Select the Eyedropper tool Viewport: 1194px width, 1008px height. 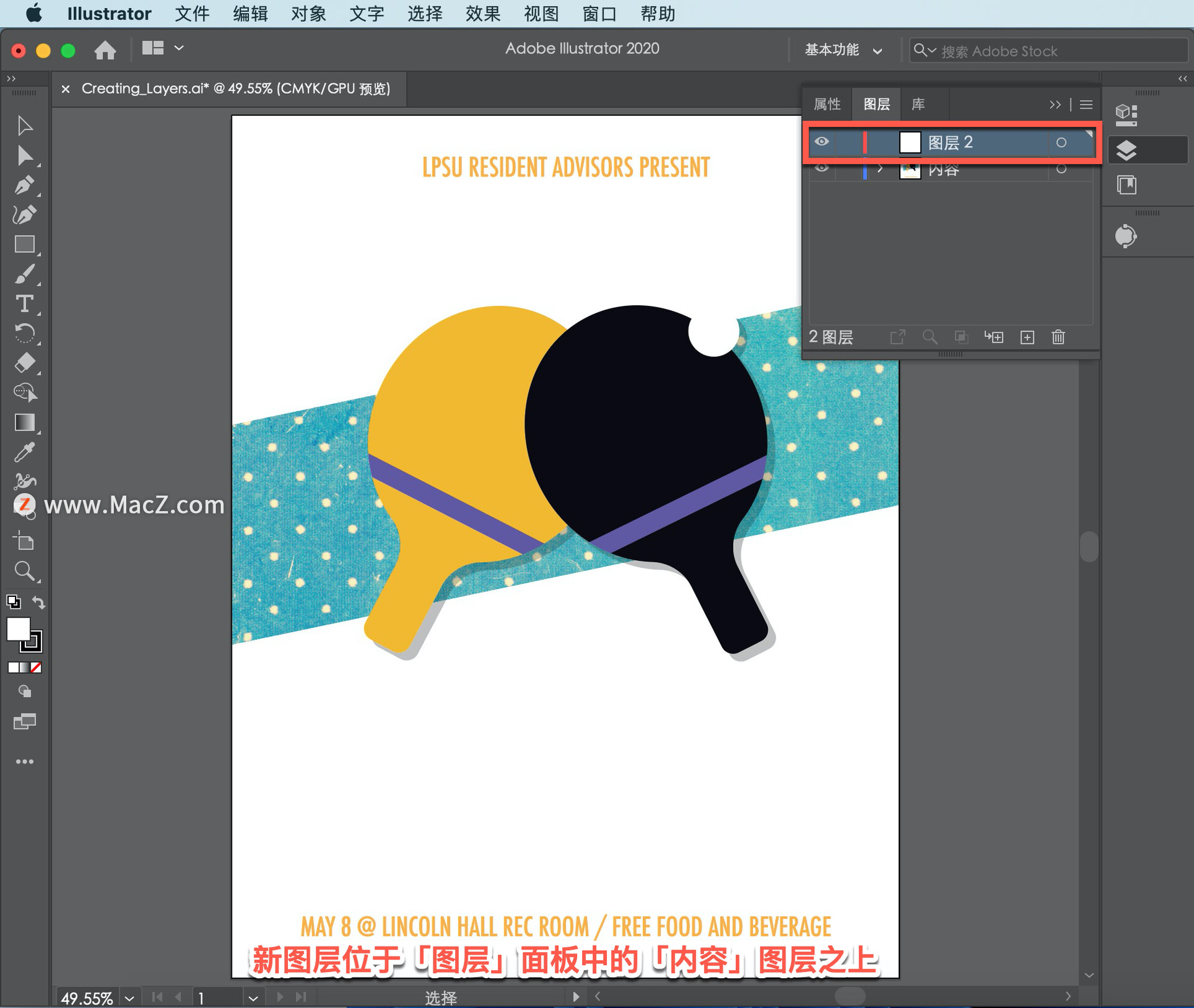click(24, 452)
